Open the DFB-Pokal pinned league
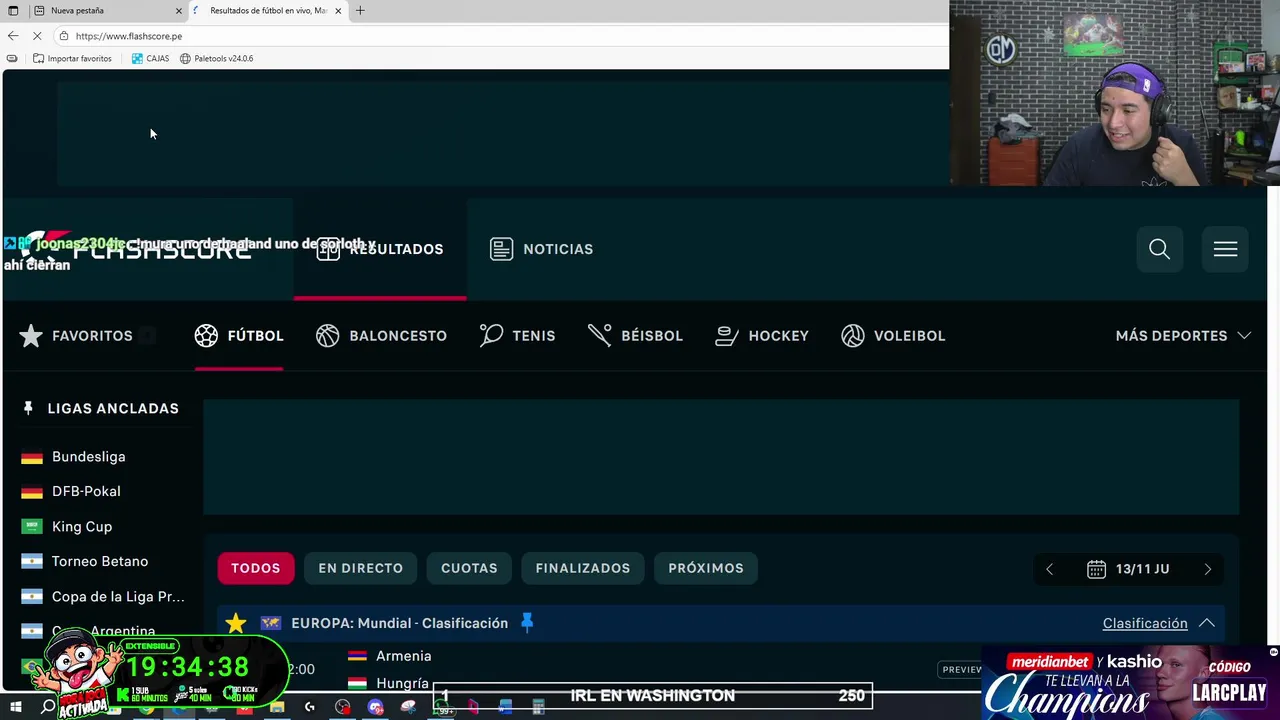 click(x=86, y=492)
